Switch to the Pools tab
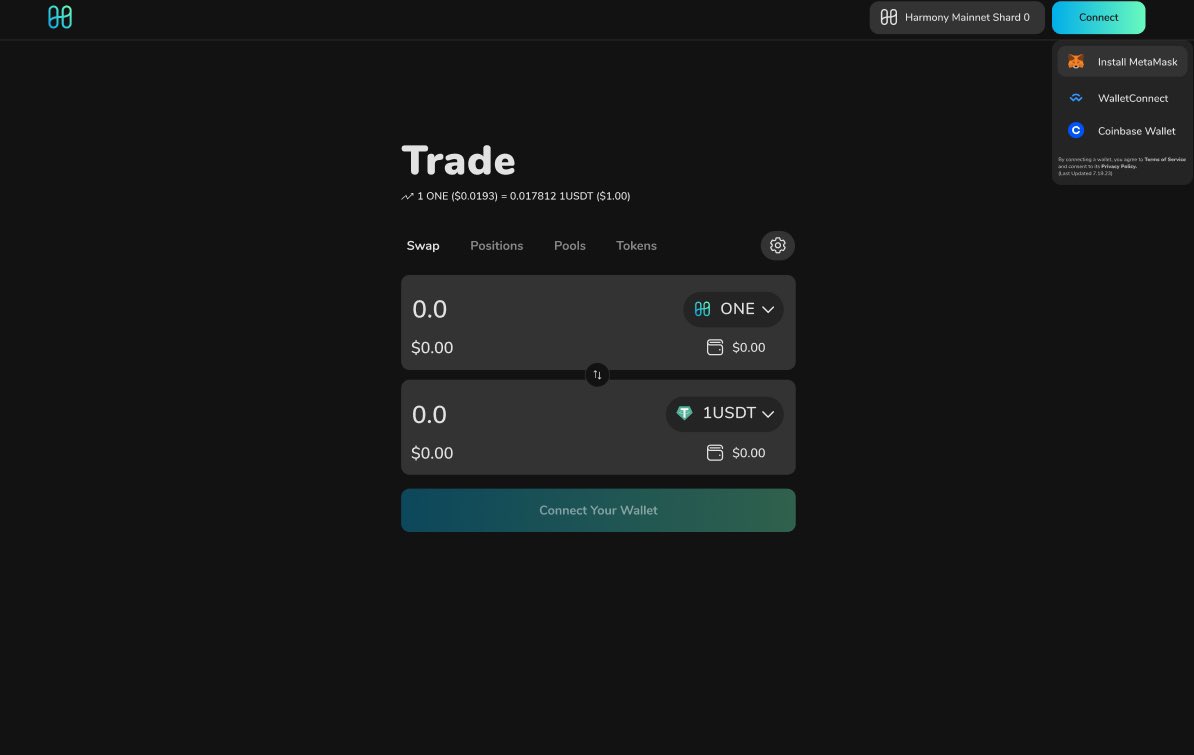The width and height of the screenshot is (1194, 755). 570,245
